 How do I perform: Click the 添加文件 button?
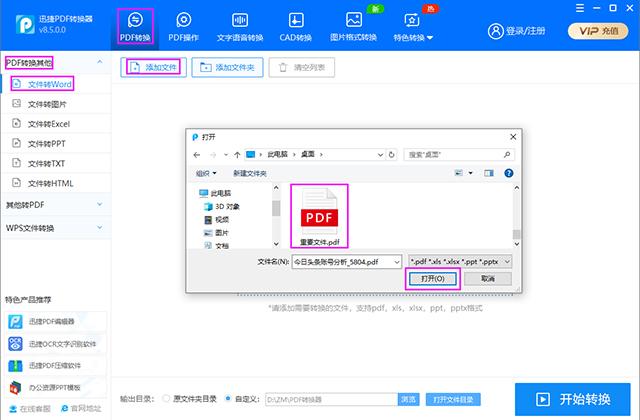click(x=153, y=67)
